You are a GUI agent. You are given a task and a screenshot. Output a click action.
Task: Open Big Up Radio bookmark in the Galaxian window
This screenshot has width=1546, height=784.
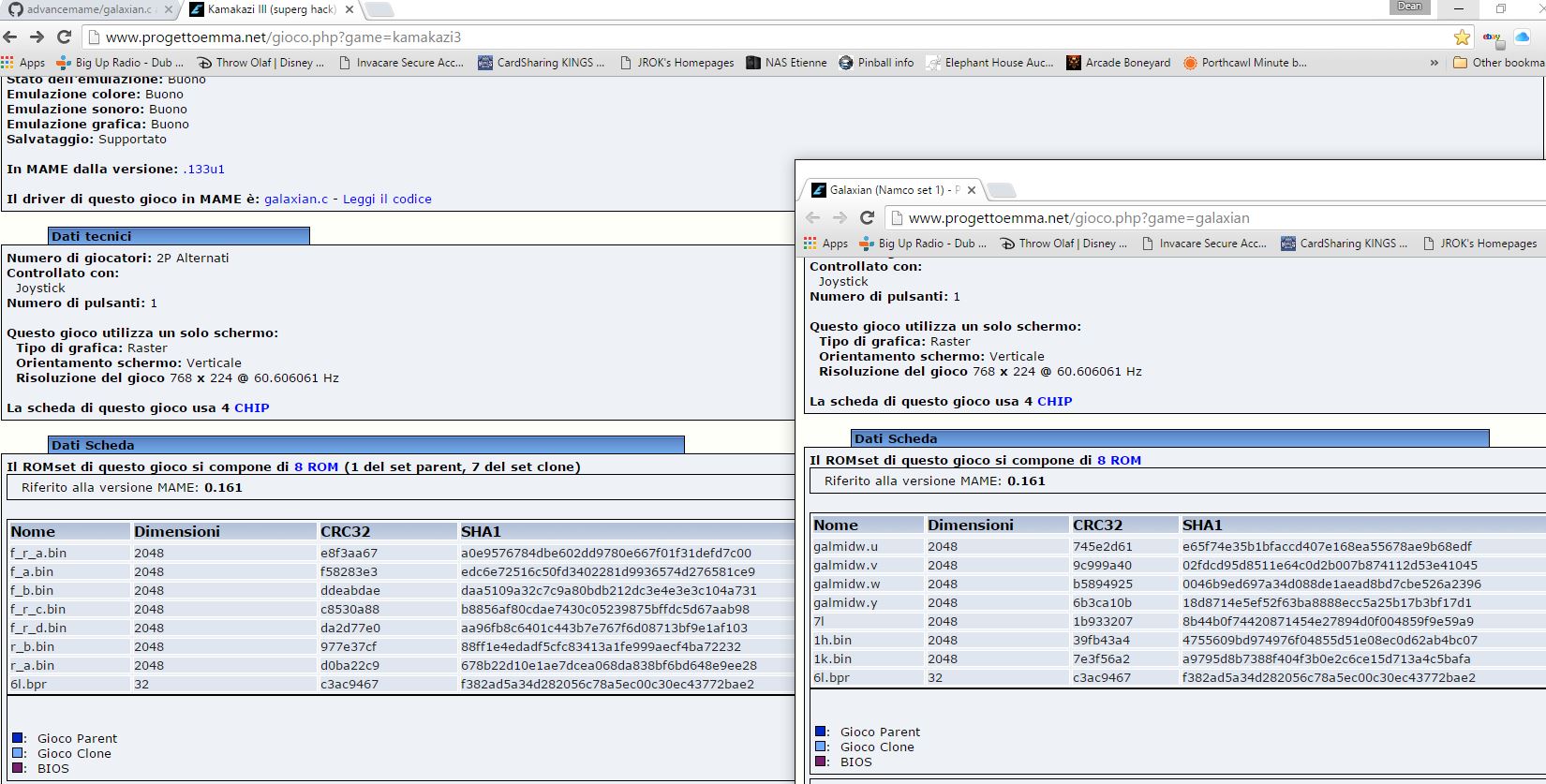coord(924,244)
